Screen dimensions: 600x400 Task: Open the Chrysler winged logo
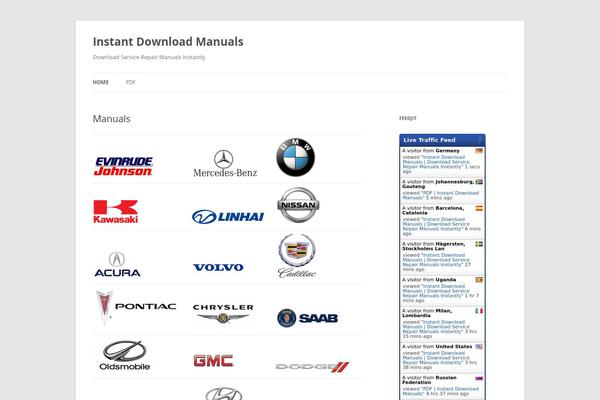click(x=223, y=313)
